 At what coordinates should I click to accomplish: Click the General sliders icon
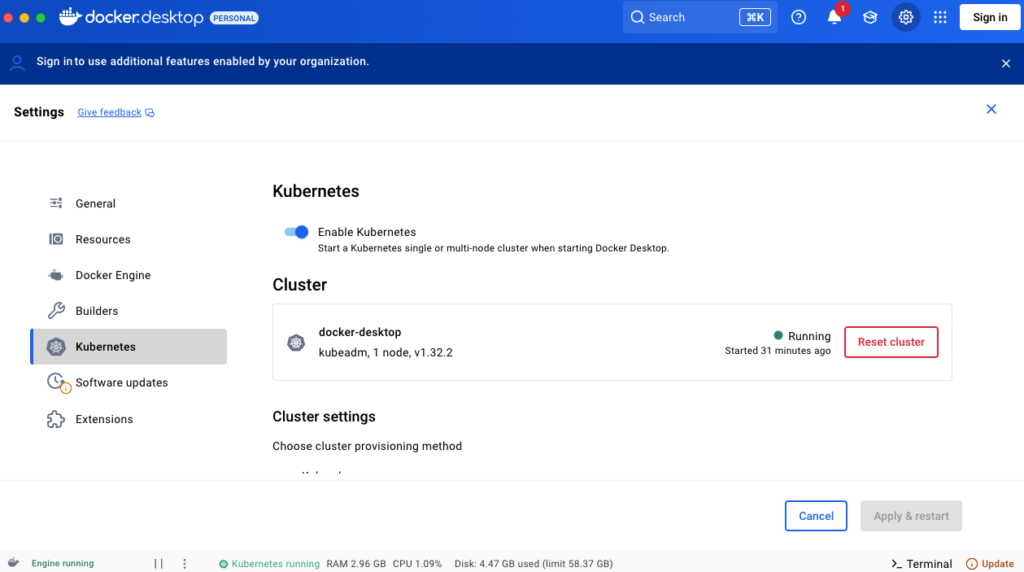pos(56,203)
